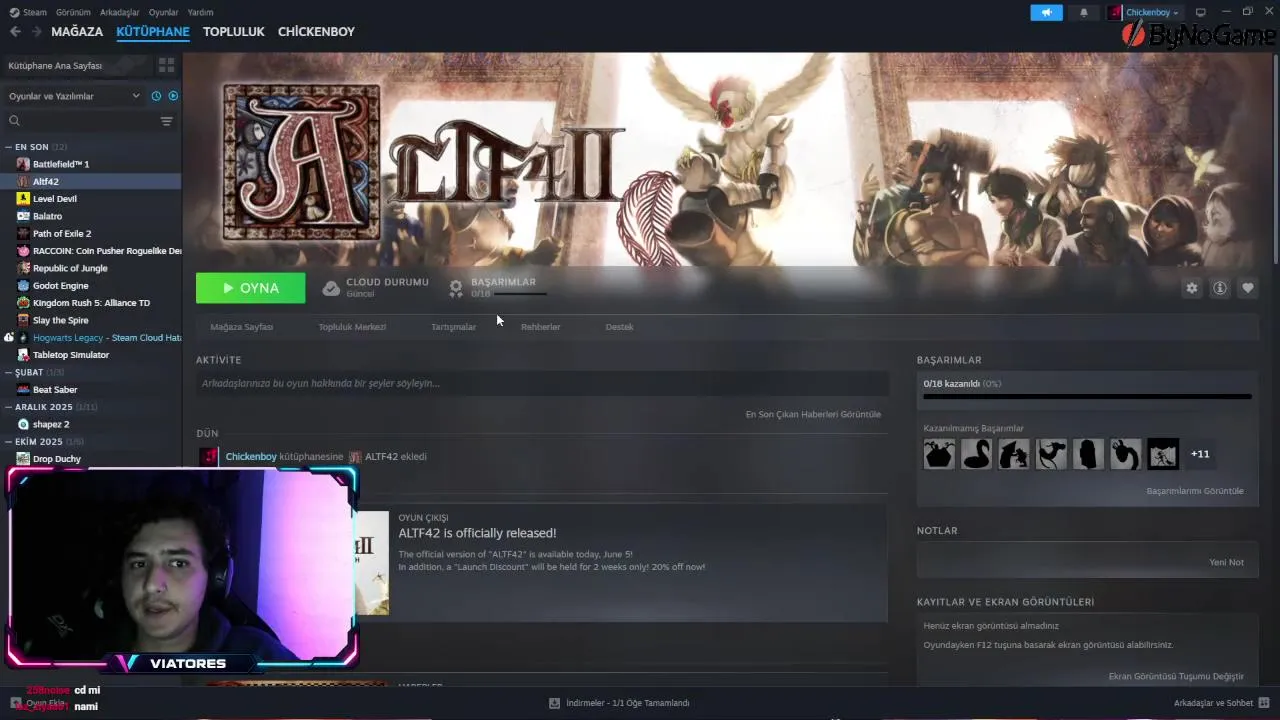Click the green OYNA play button
The image size is (1280, 720).
point(251,288)
